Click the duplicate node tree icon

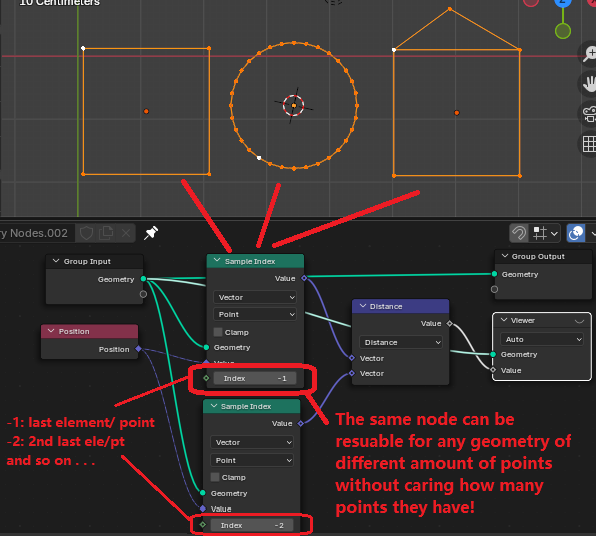(106, 233)
